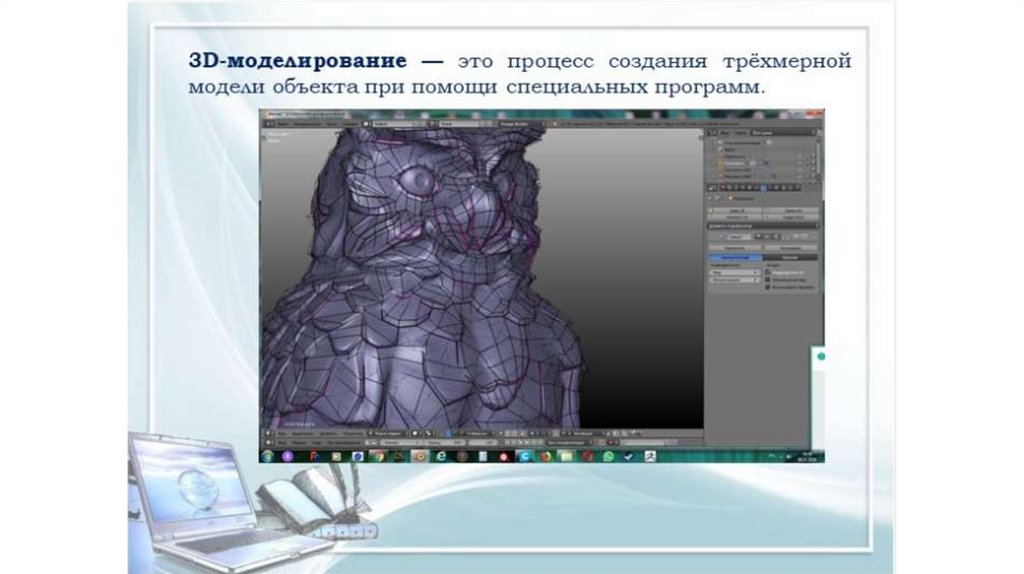Image resolution: width=1024 pixels, height=574 pixels.
Task: Open the Render menu in the top header
Action: tap(307, 123)
